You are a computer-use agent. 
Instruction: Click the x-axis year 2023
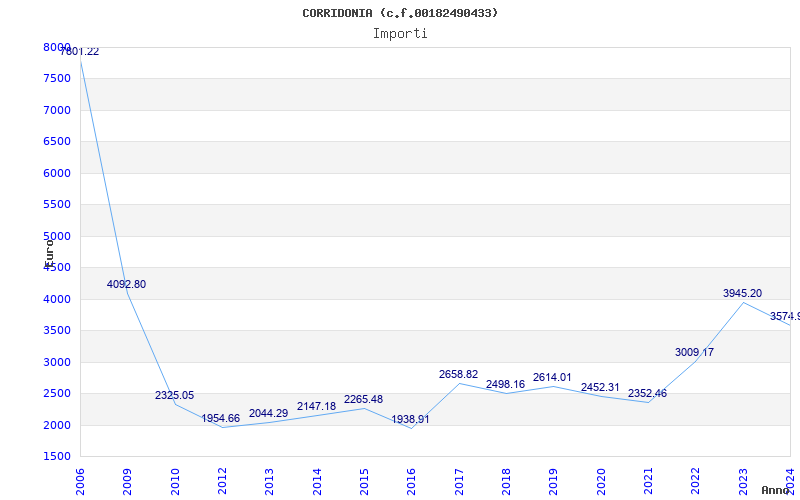click(x=743, y=482)
